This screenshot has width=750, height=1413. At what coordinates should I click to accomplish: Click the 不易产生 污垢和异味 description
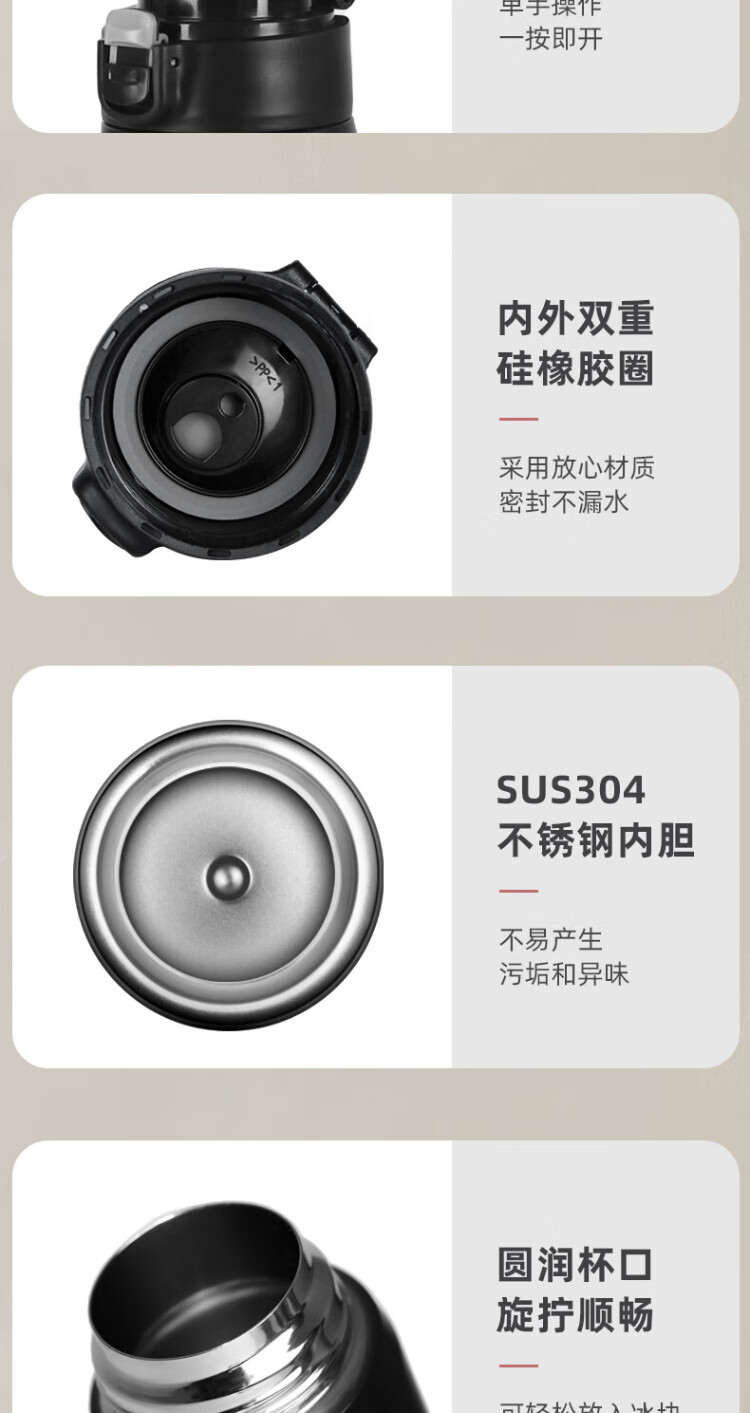coord(564,956)
